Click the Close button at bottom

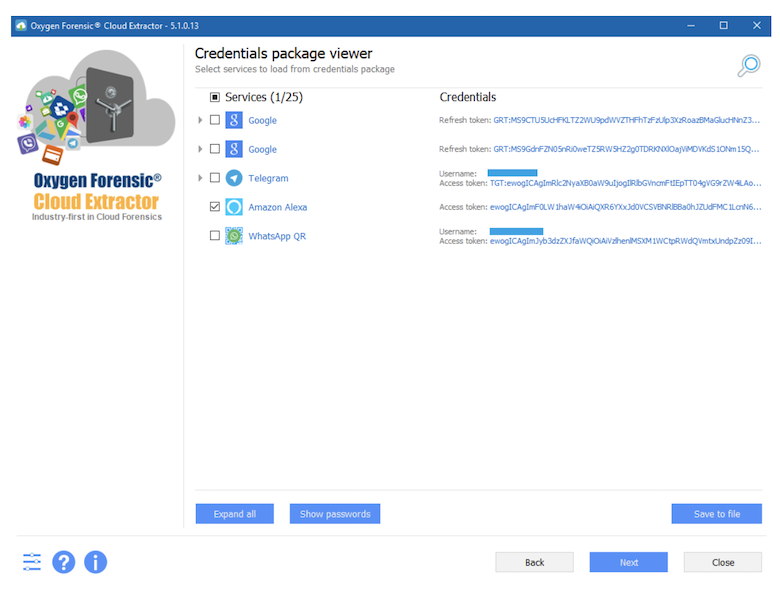[723, 562]
